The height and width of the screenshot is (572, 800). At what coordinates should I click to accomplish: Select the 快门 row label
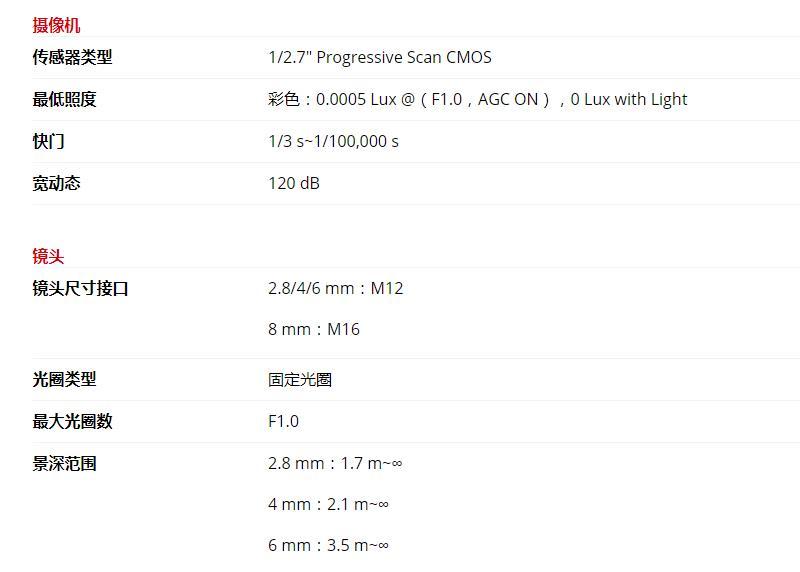[x=48, y=141]
